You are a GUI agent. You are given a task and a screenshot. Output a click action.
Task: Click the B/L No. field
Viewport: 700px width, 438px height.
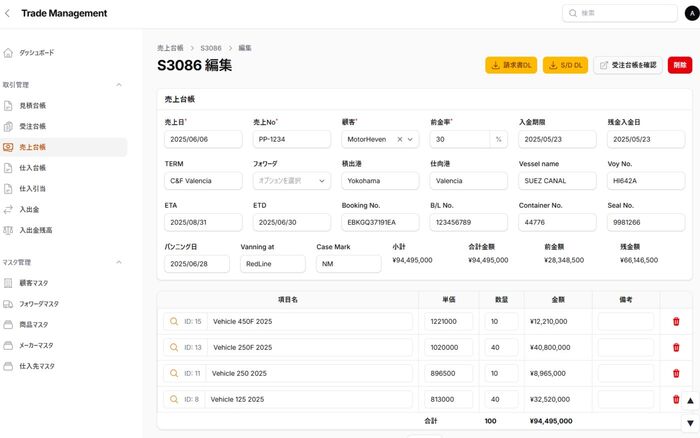click(x=469, y=222)
